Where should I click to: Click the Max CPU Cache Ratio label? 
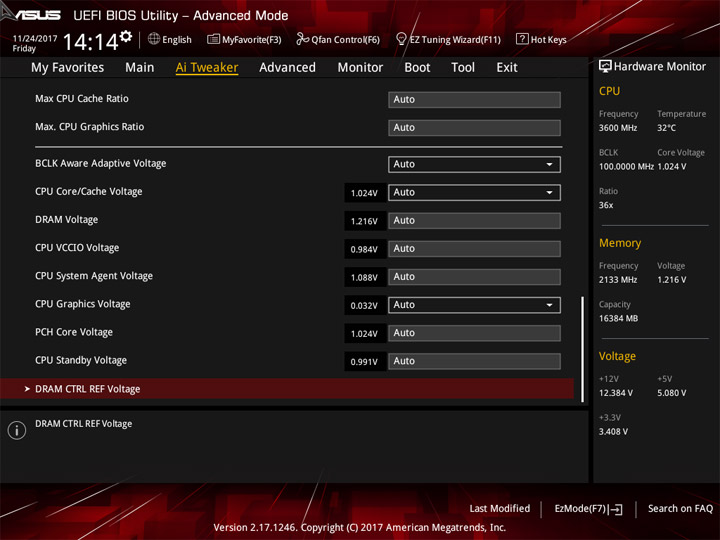(x=82, y=98)
